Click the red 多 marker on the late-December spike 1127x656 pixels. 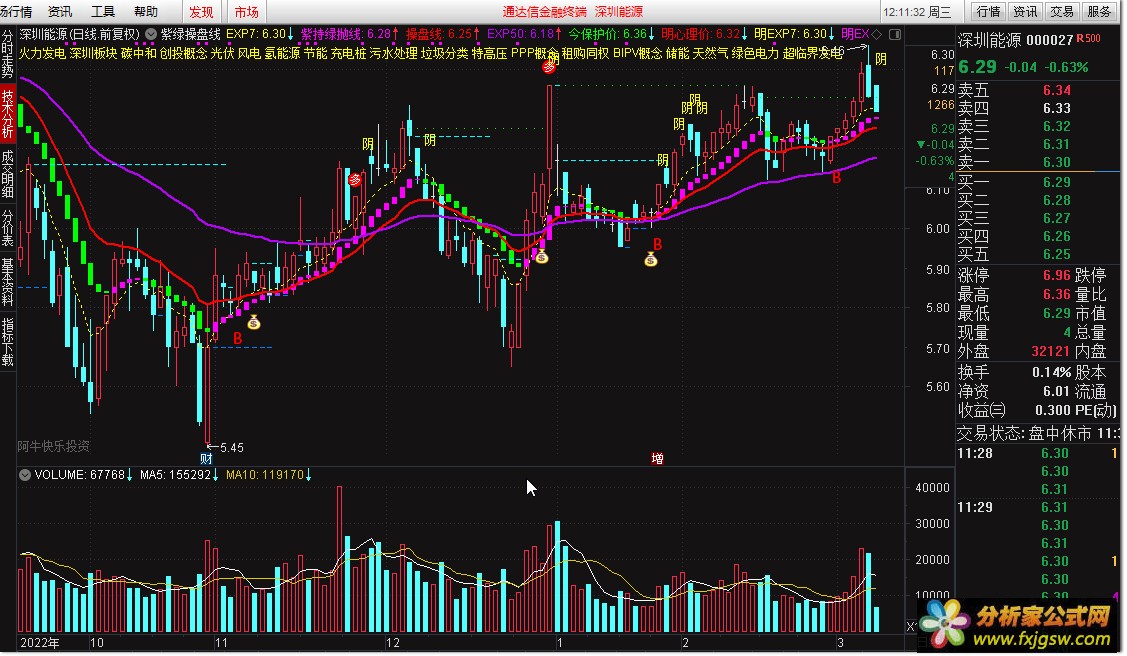549,67
